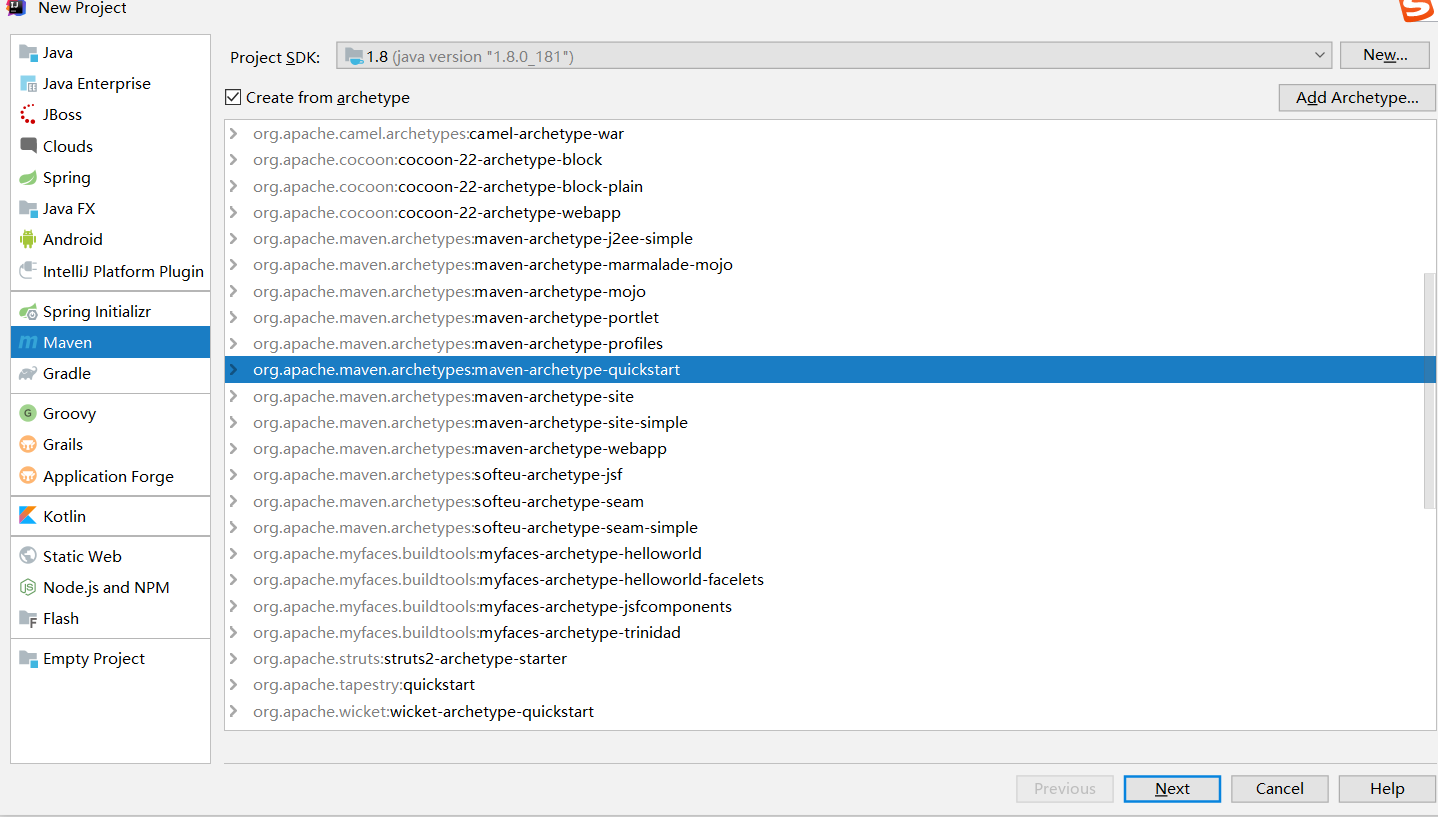Click the Static Web globe icon
The image size is (1438, 817).
click(x=28, y=557)
